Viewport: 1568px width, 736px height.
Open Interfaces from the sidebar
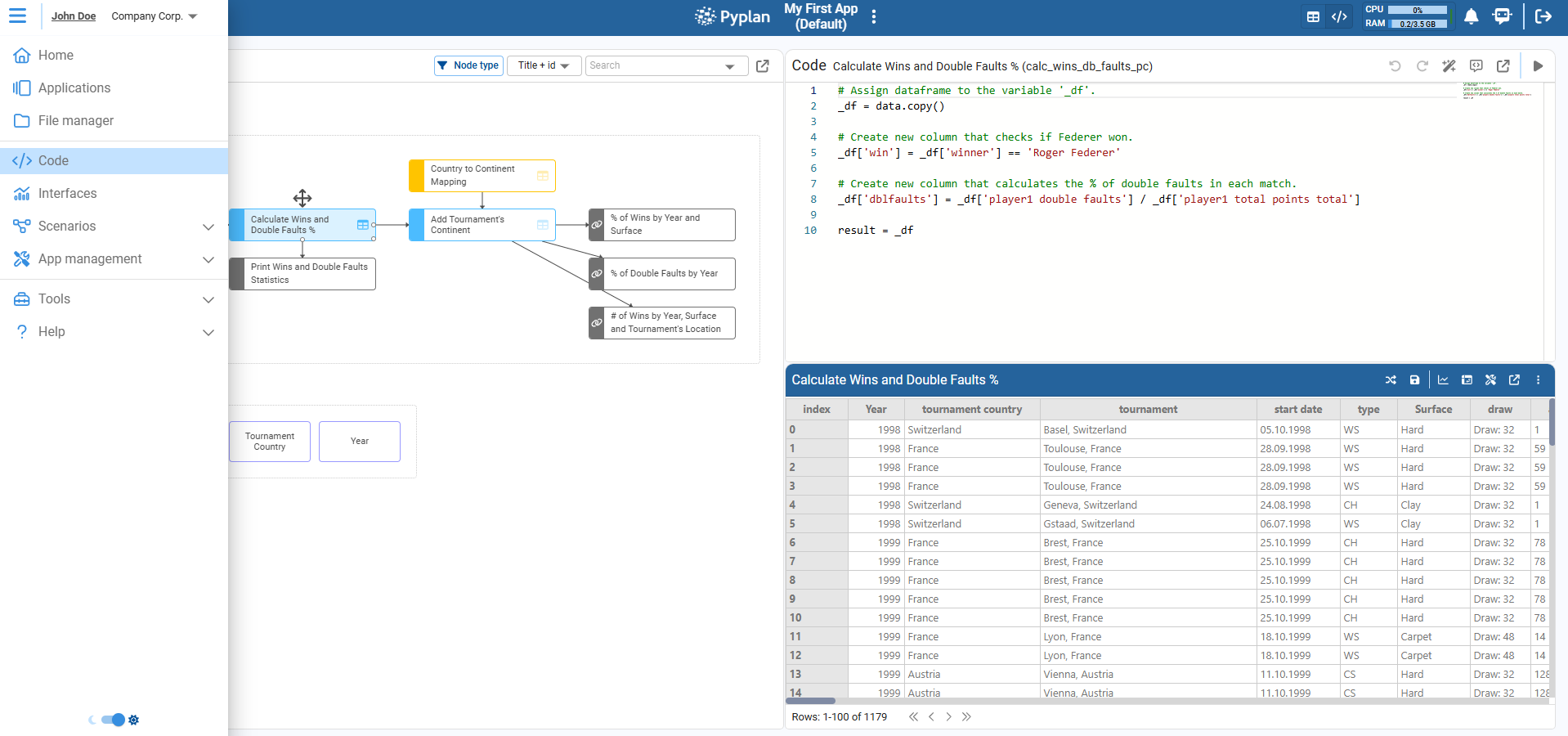tap(67, 194)
